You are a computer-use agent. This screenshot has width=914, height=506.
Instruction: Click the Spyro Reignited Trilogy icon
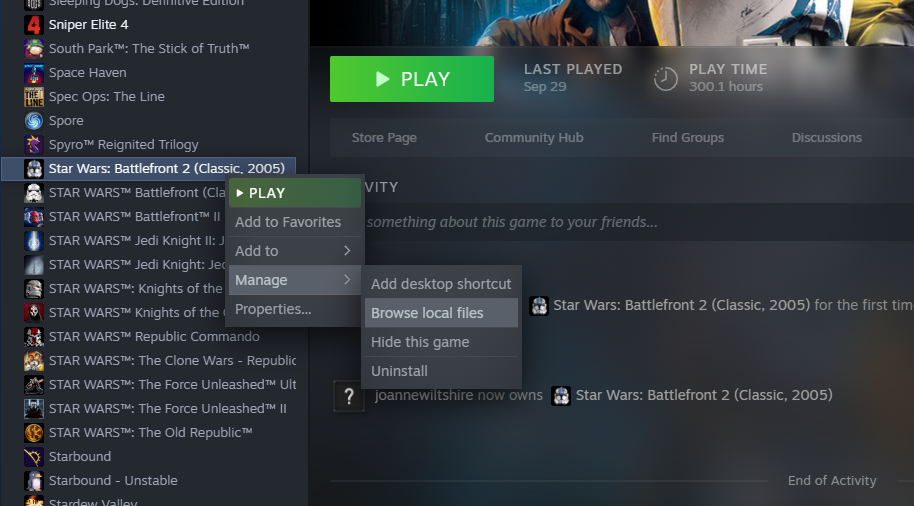tap(34, 145)
